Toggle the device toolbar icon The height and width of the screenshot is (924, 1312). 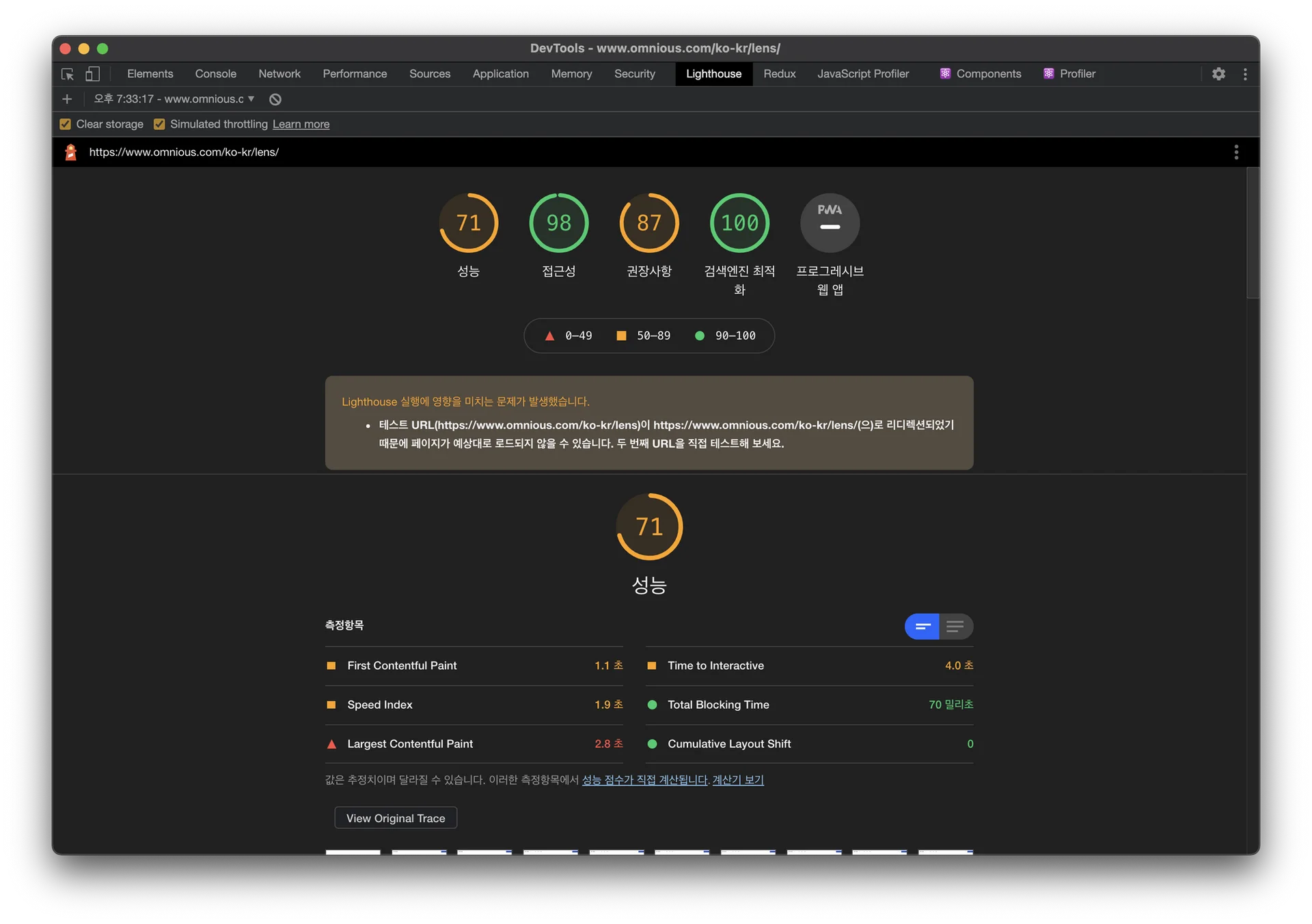pos(92,74)
